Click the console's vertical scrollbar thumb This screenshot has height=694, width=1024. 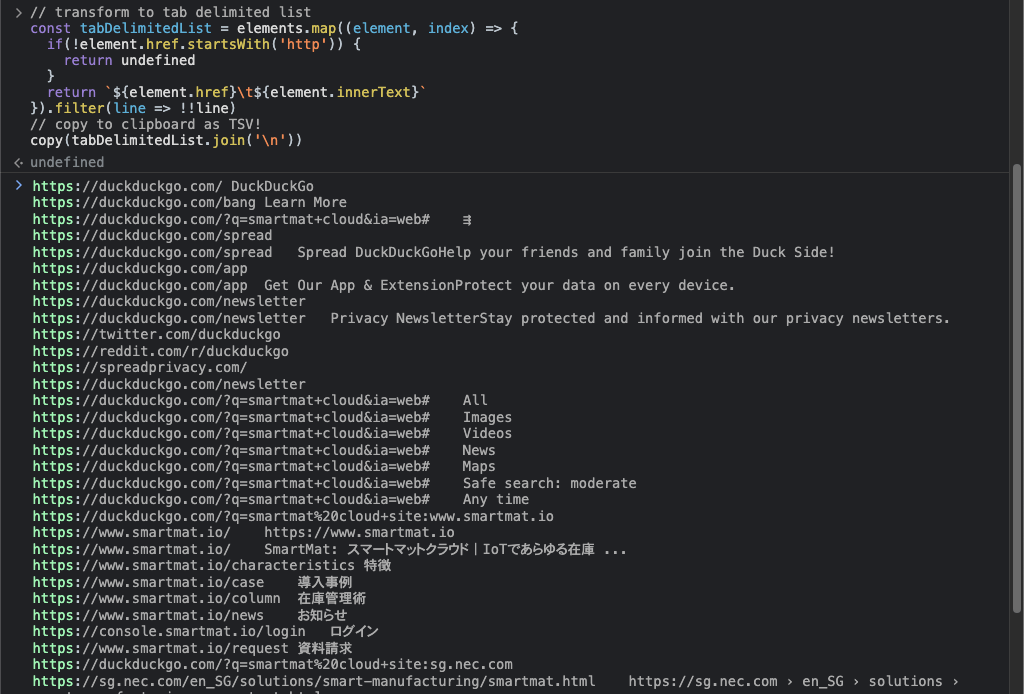click(x=1016, y=388)
